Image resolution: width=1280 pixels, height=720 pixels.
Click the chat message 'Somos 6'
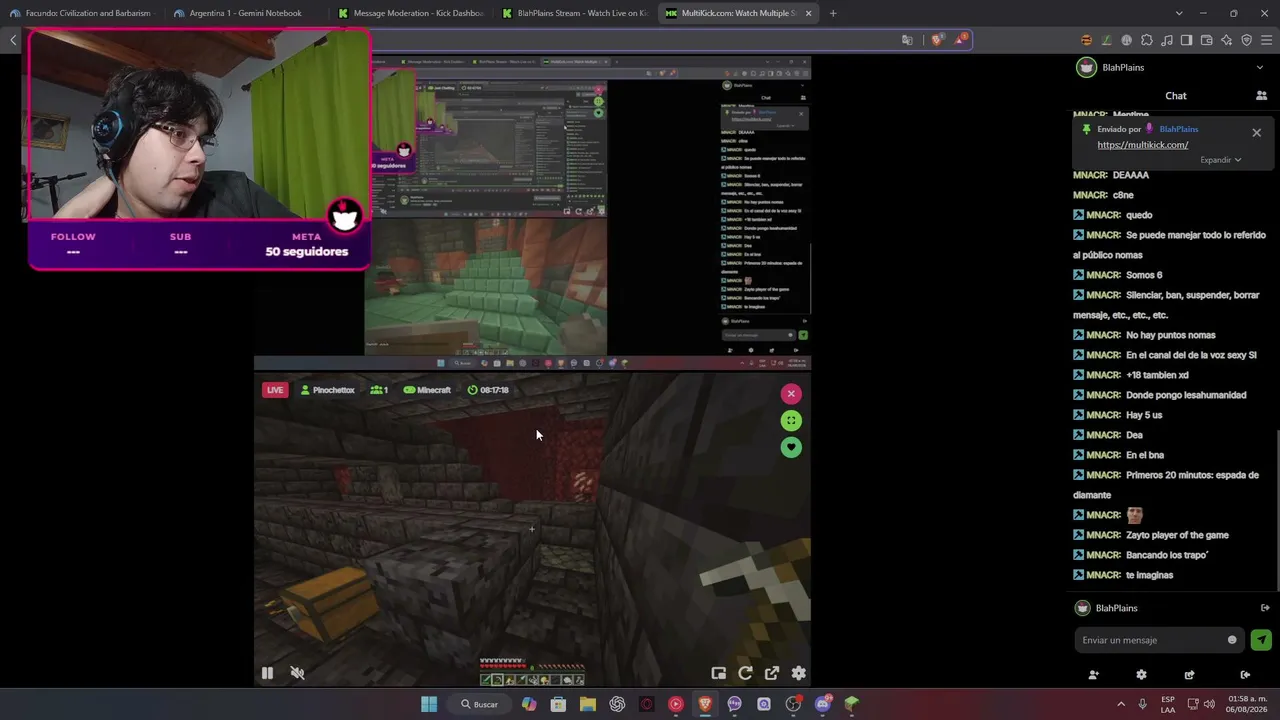[1144, 275]
